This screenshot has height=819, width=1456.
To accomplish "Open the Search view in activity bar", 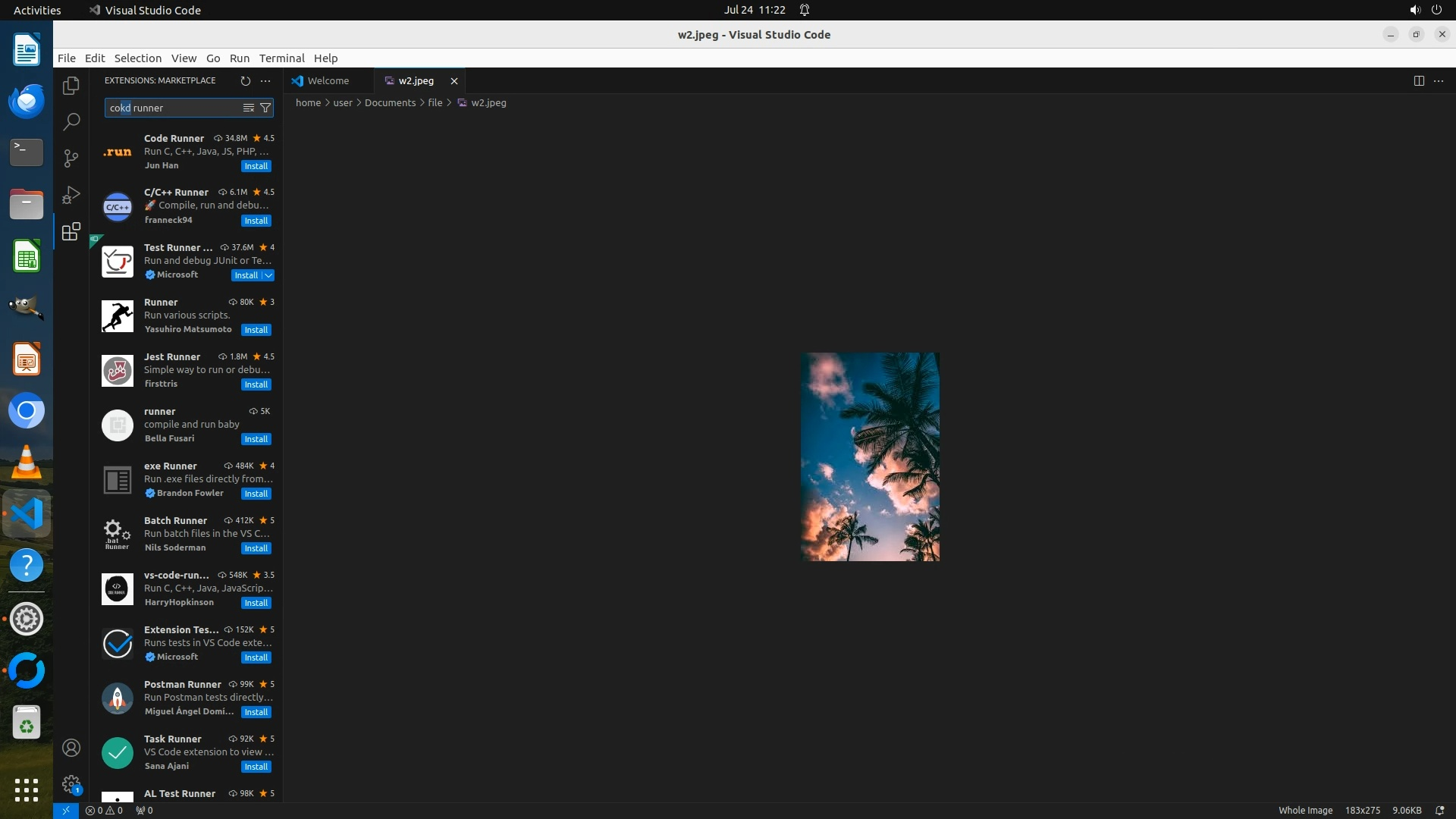I will [71, 121].
